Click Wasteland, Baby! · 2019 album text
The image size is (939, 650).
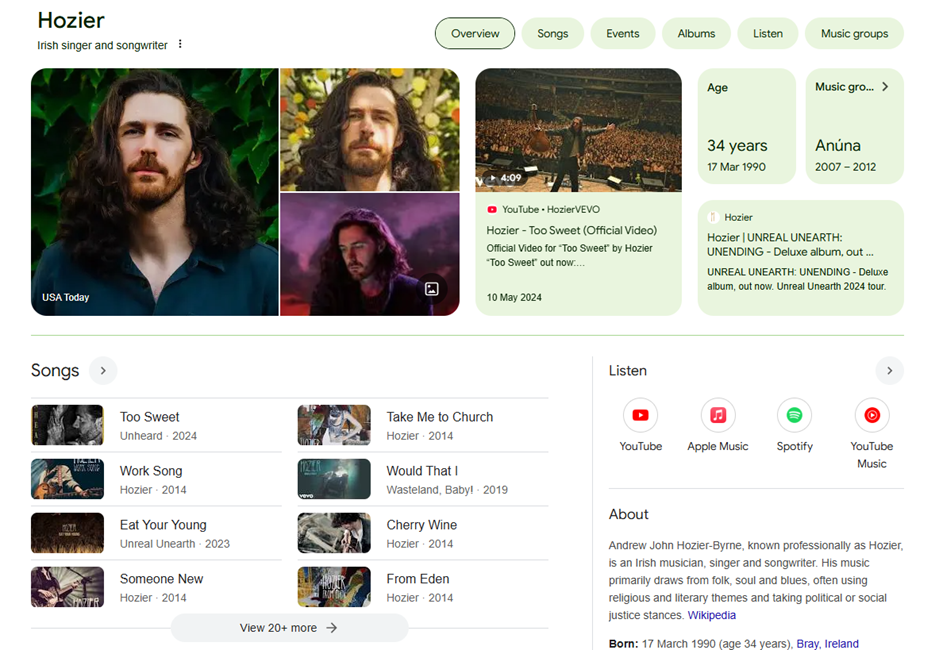point(447,490)
